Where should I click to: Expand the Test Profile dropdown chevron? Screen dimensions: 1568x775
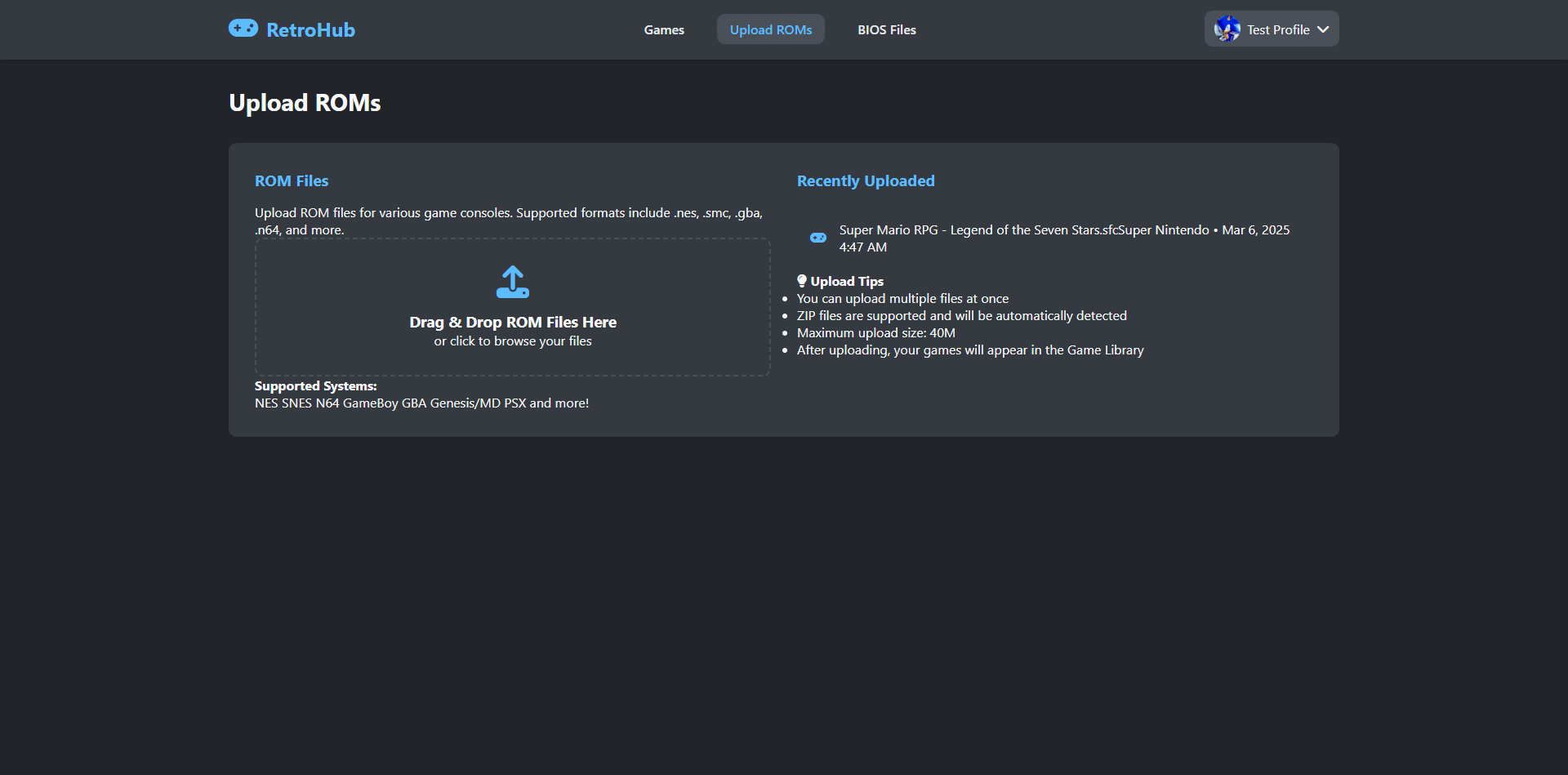click(1323, 29)
